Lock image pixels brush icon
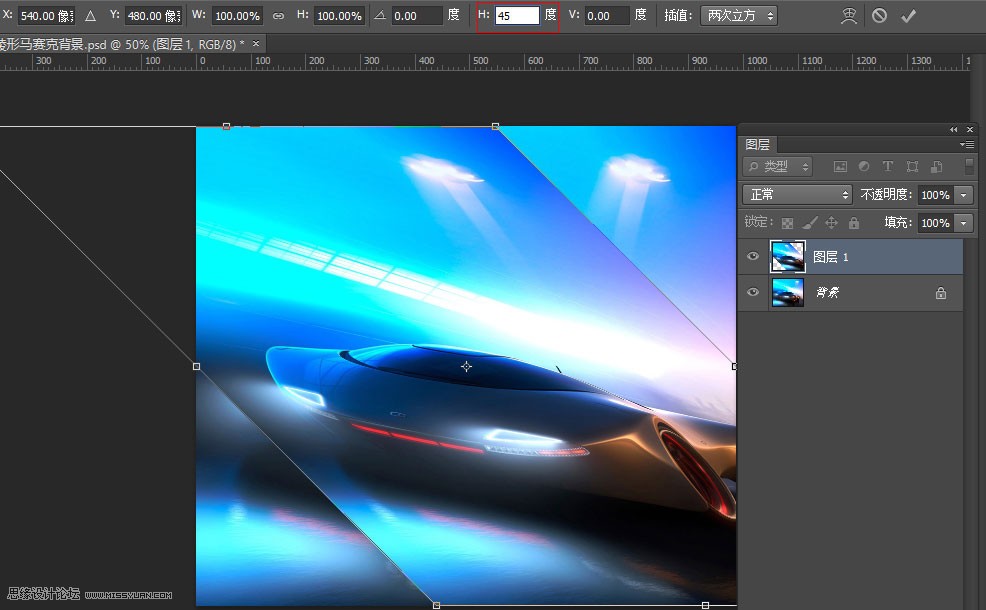This screenshot has height=610, width=986. (x=810, y=223)
